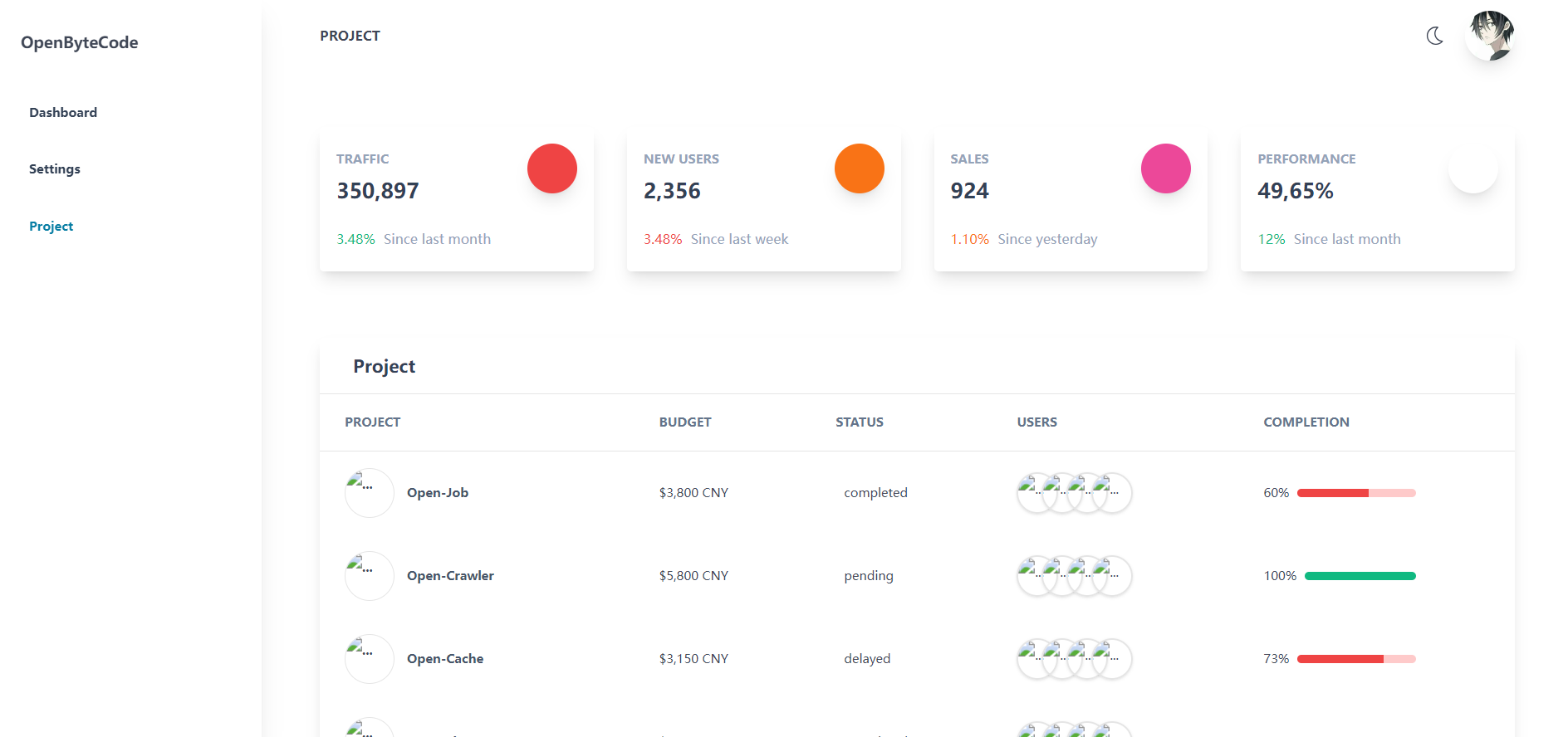Click the red circle icon on the Traffic card

coord(552,168)
